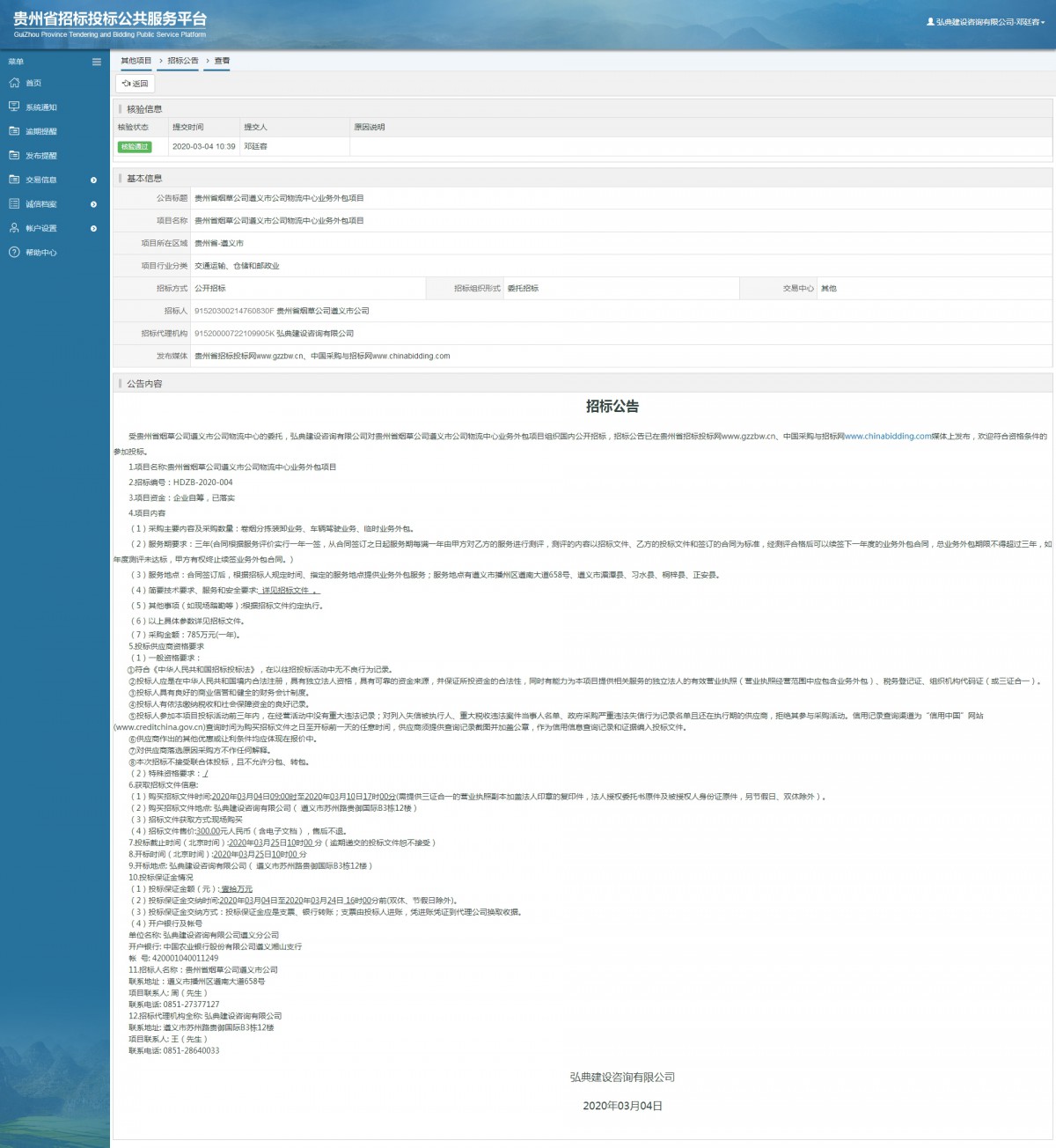Image resolution: width=1056 pixels, height=1148 pixels.
Task: Go to 招标公告 breadcrumb tab
Action: pyautogui.click(x=183, y=61)
